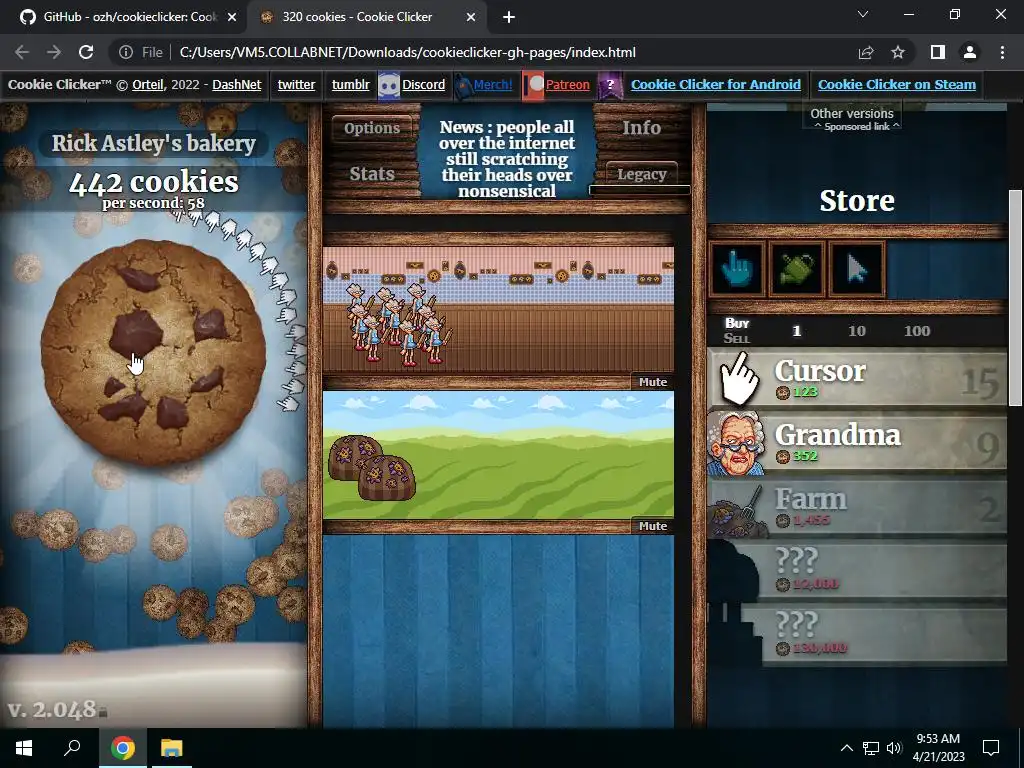Open the Options menu
This screenshot has width=1024, height=768.
[372, 128]
